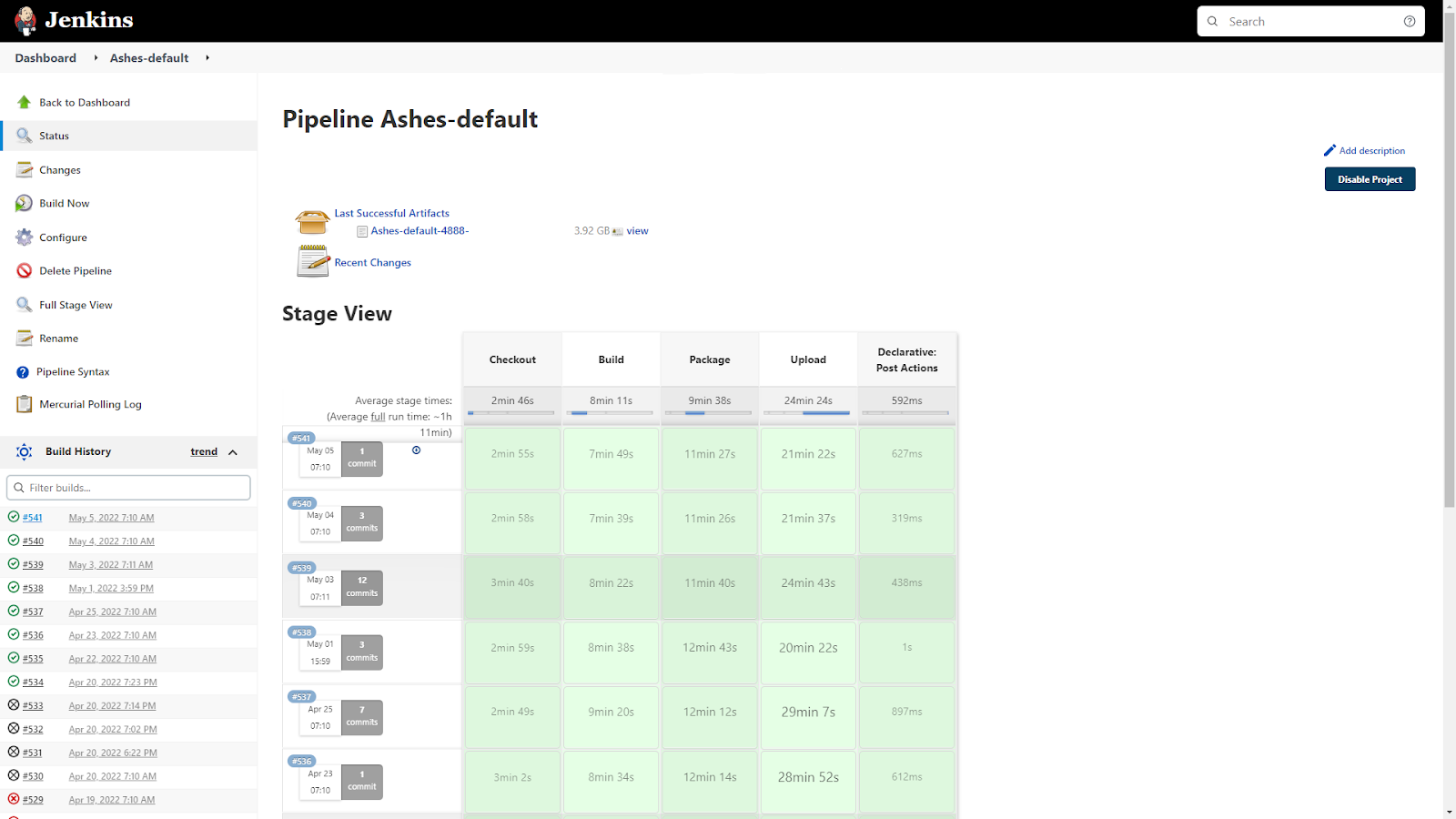The height and width of the screenshot is (819, 1456).
Task: Click the Build stage cell showing 7min 49s
Action: tap(612, 454)
